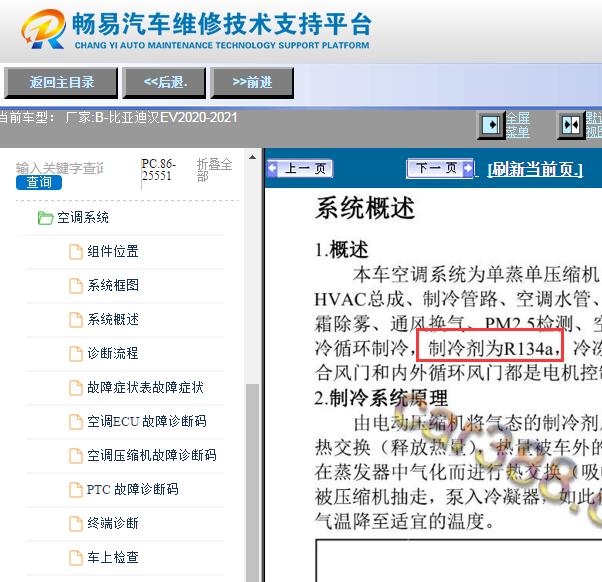602x582 pixels.
Task: Open PTC 故障诊断码 entry
Action: (132, 489)
